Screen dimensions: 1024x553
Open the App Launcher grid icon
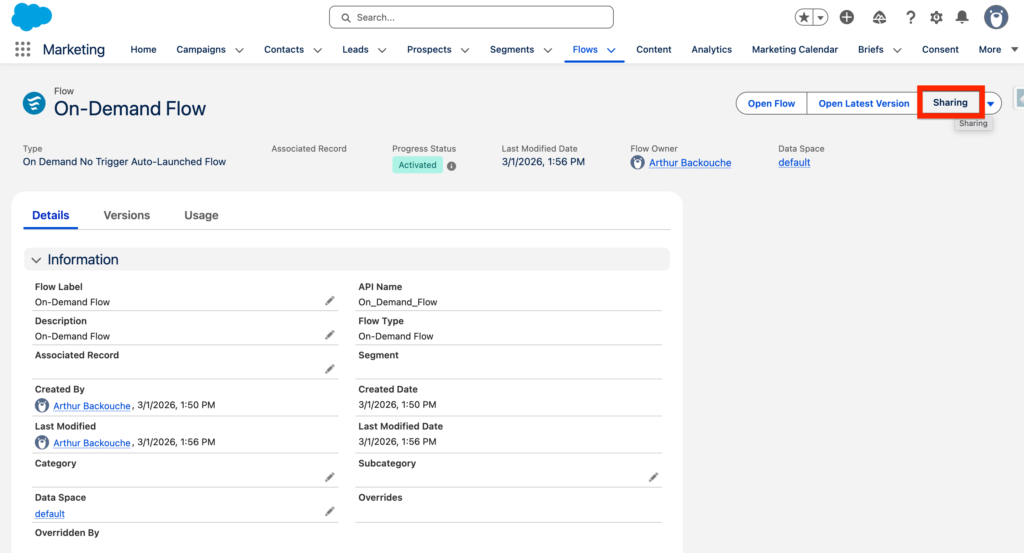[x=22, y=50]
